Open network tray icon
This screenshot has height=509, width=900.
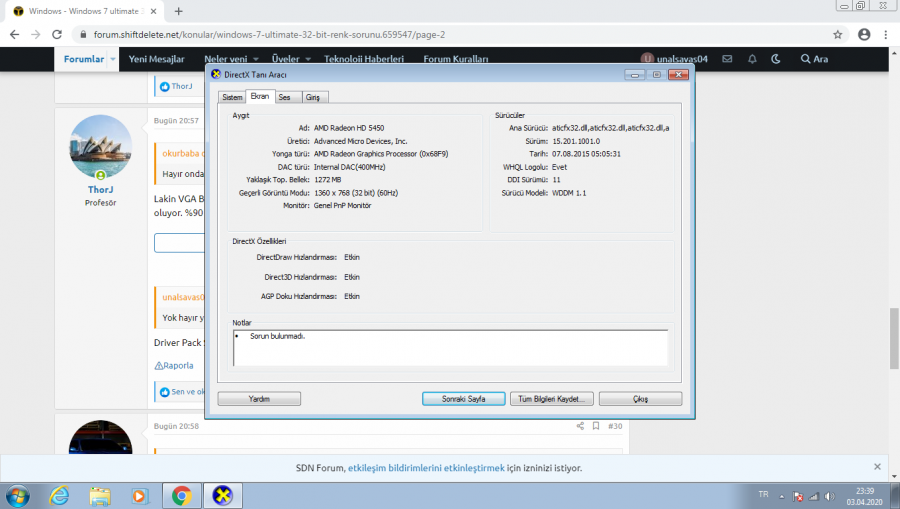pos(813,496)
